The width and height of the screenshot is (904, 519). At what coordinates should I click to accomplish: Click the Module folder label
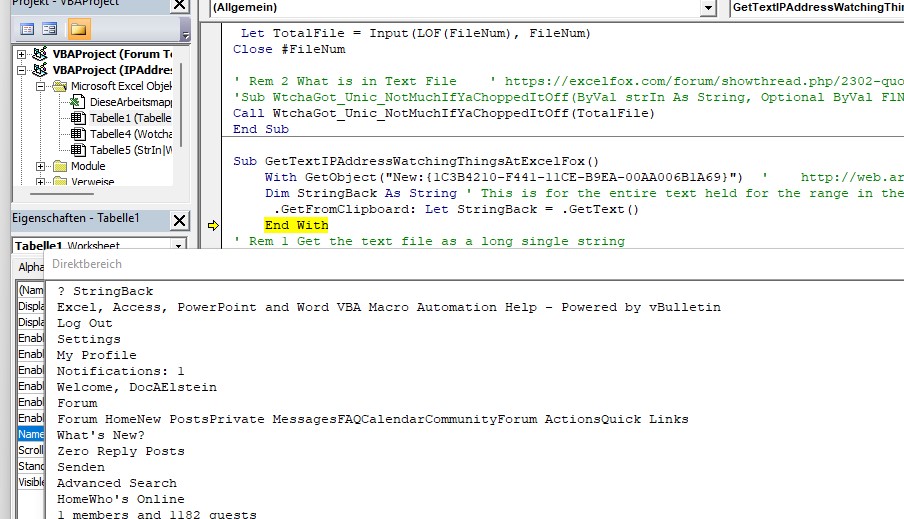click(88, 166)
